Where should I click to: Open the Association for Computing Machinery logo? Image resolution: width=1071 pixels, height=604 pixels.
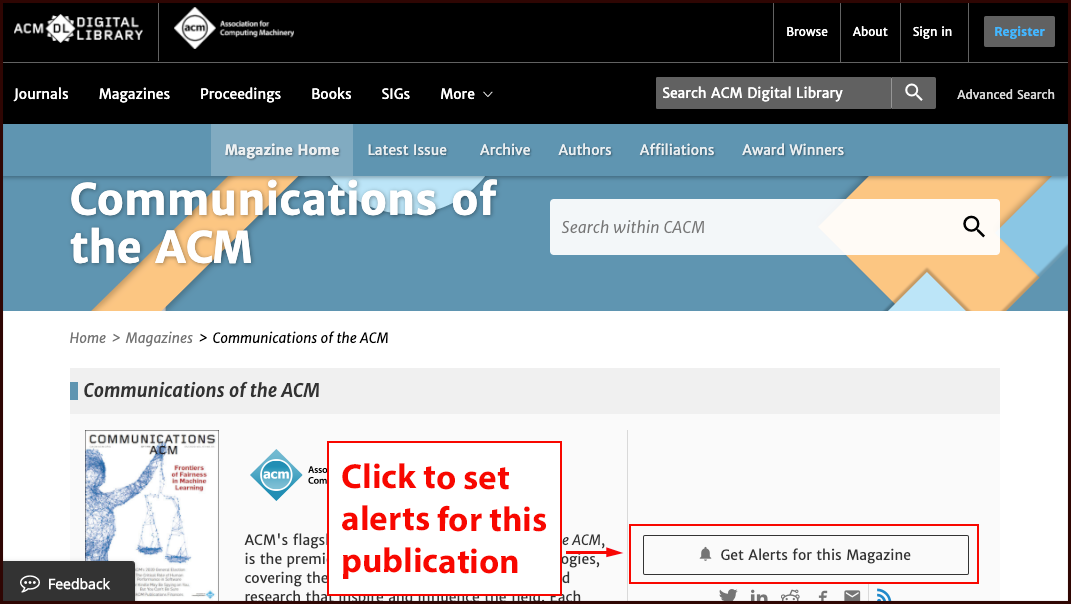234,28
